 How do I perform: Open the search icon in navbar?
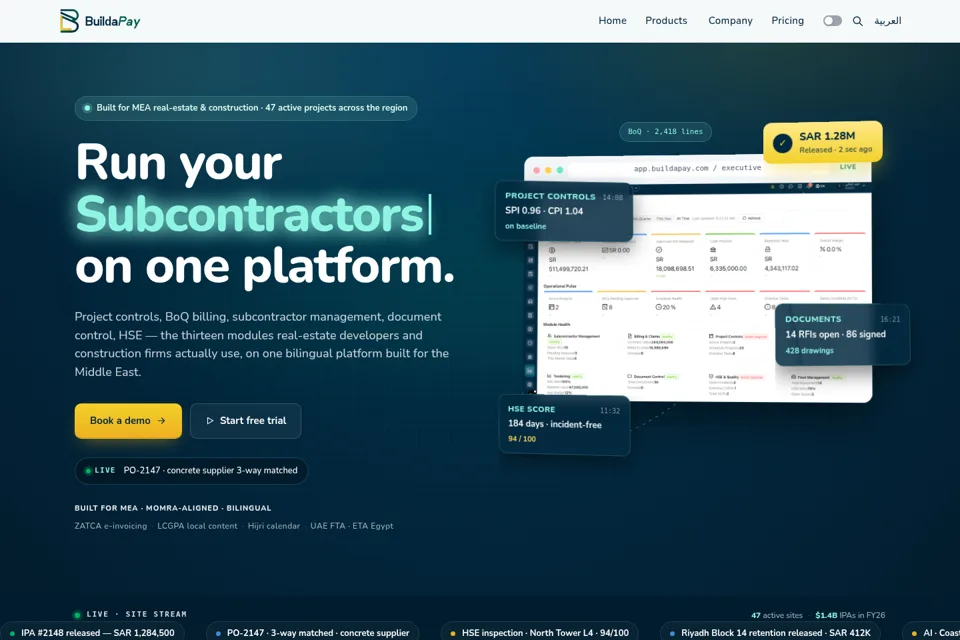(858, 21)
